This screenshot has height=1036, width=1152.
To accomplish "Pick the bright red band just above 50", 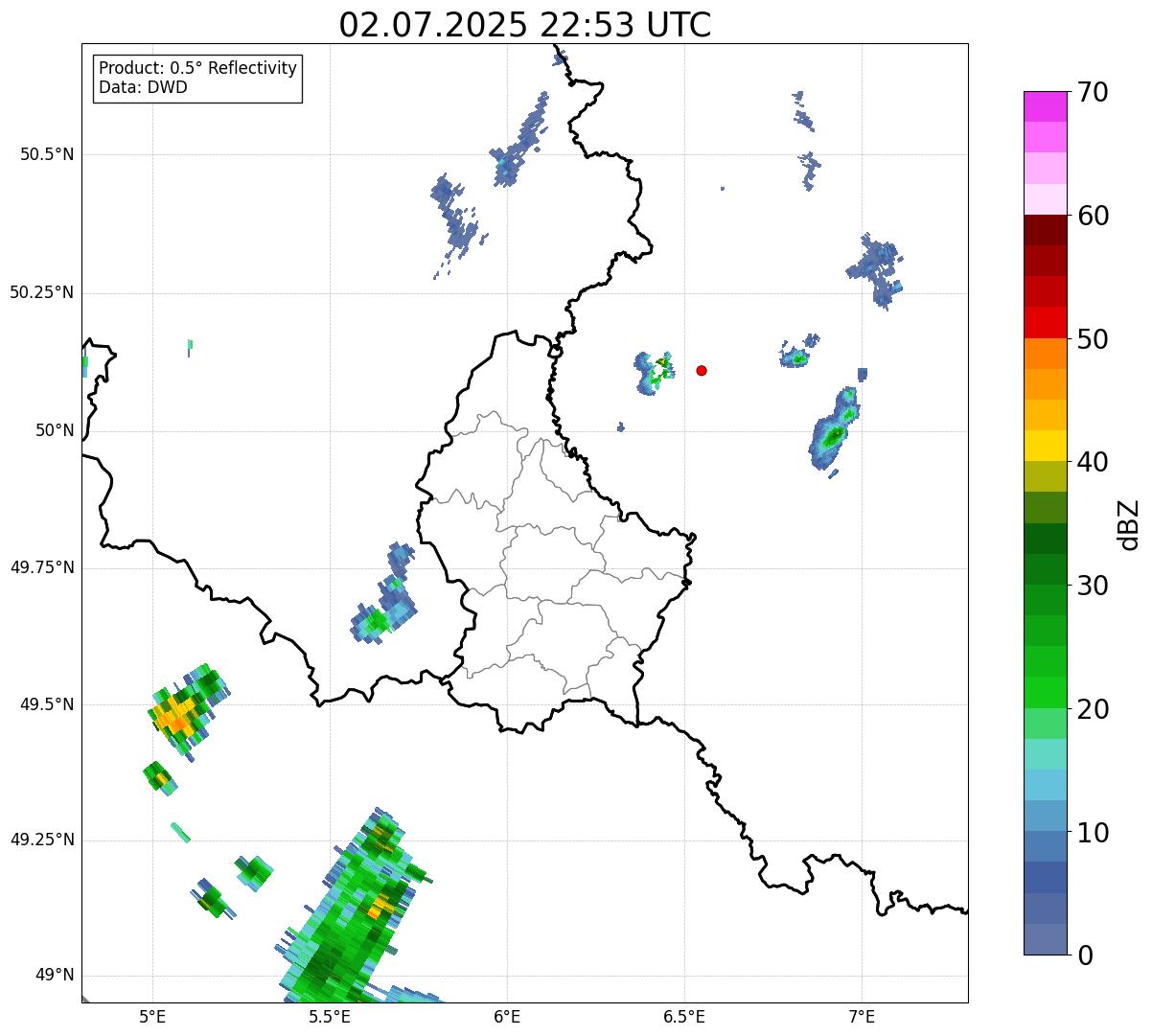I will tap(1046, 323).
